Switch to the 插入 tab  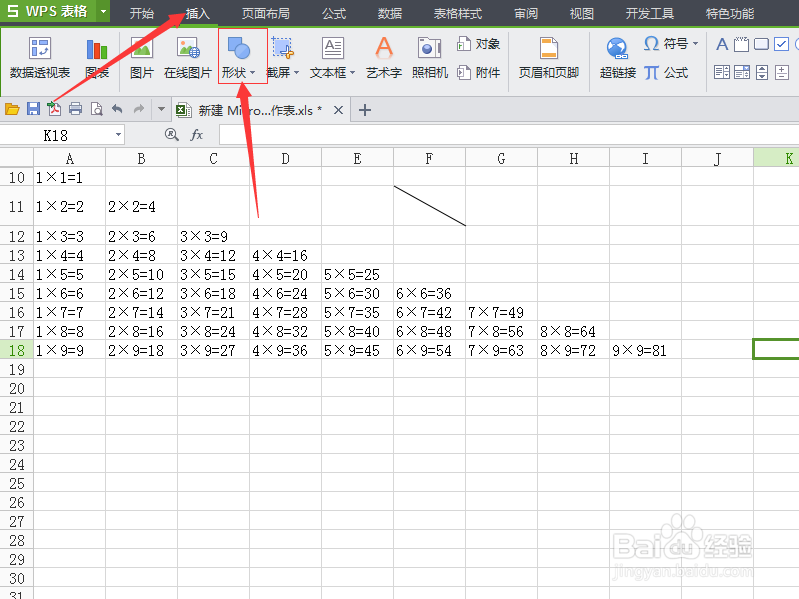198,13
